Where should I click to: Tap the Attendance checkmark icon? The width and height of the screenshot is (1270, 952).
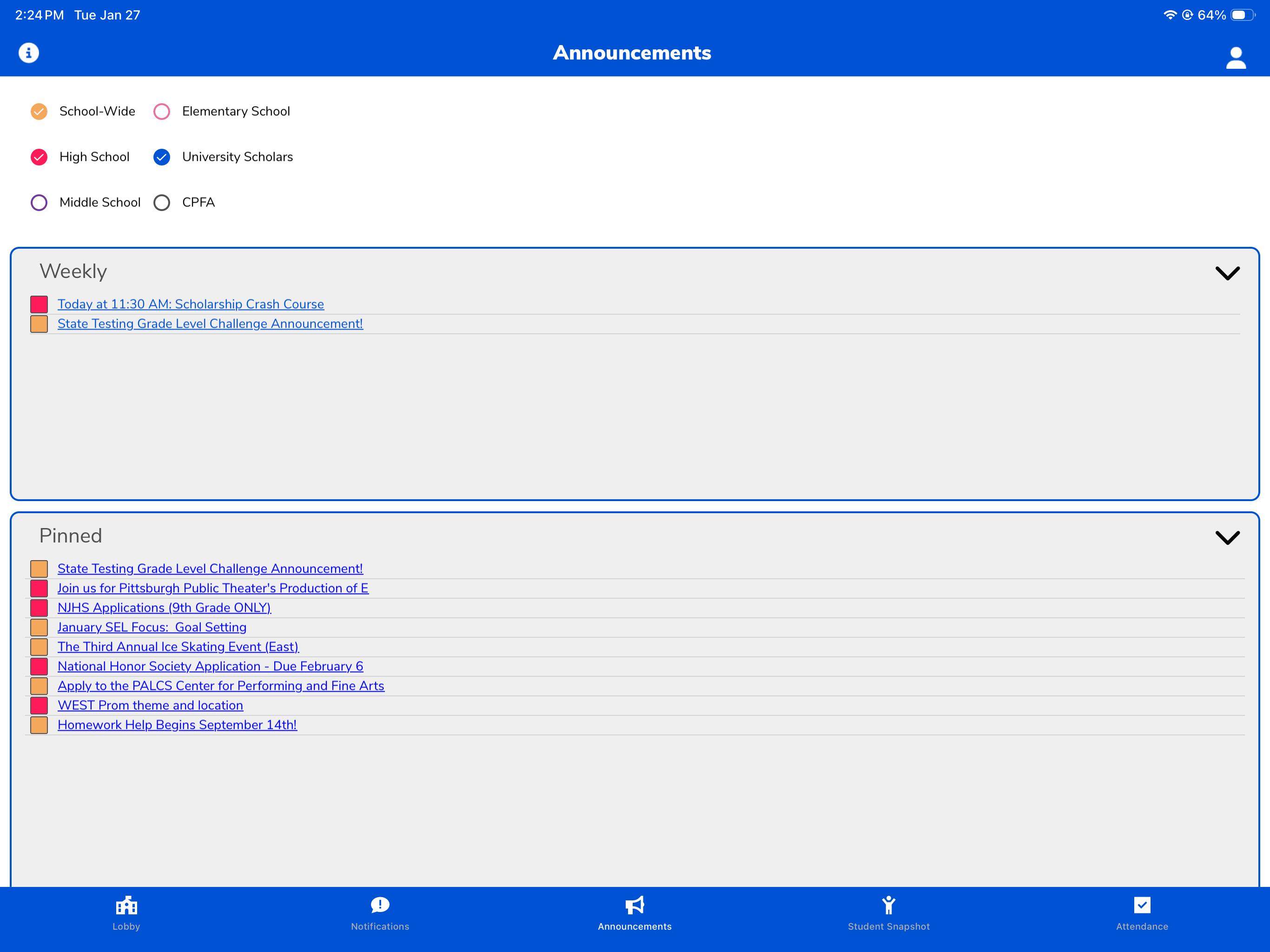tap(1142, 906)
